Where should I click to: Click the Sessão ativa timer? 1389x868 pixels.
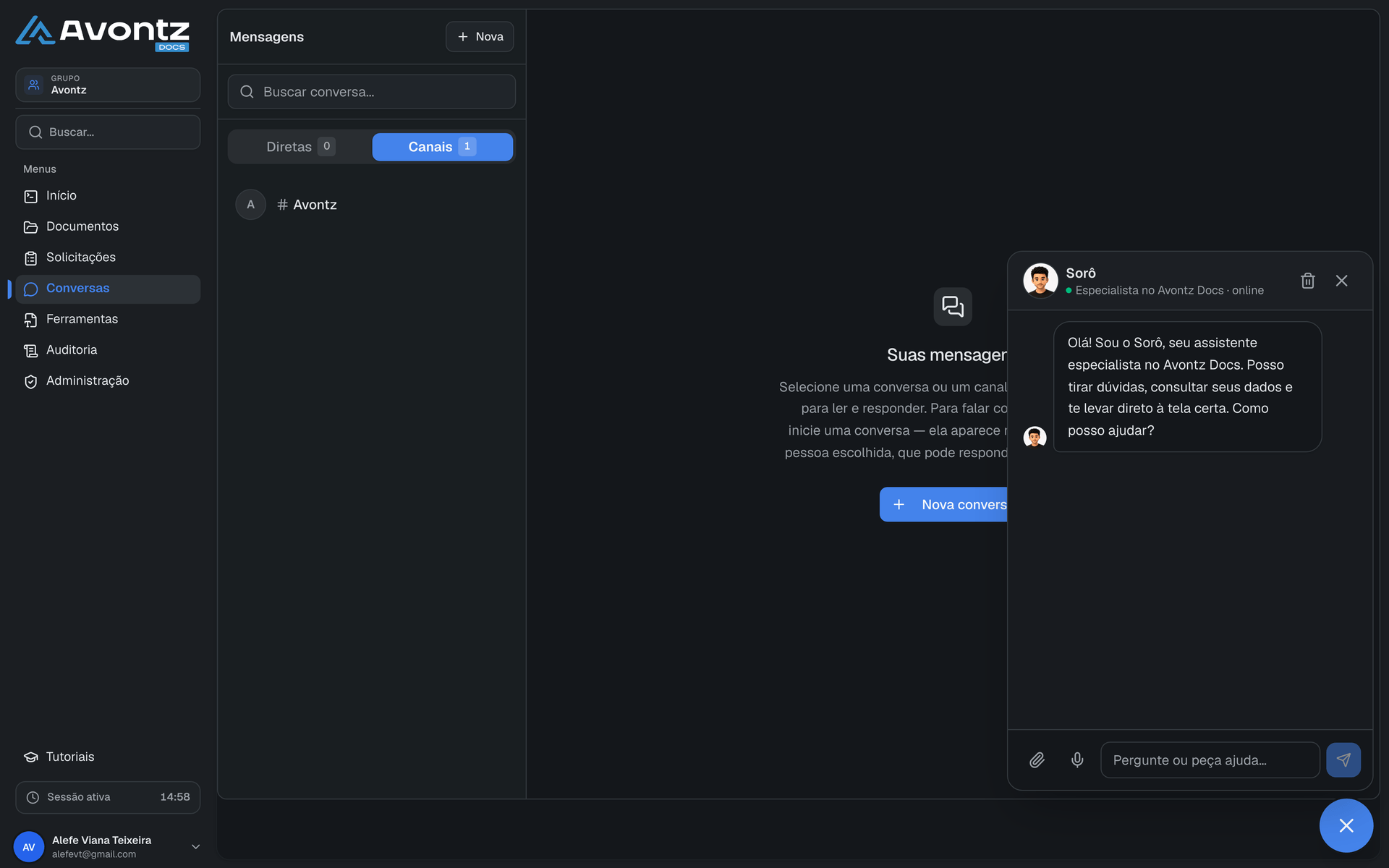[108, 797]
